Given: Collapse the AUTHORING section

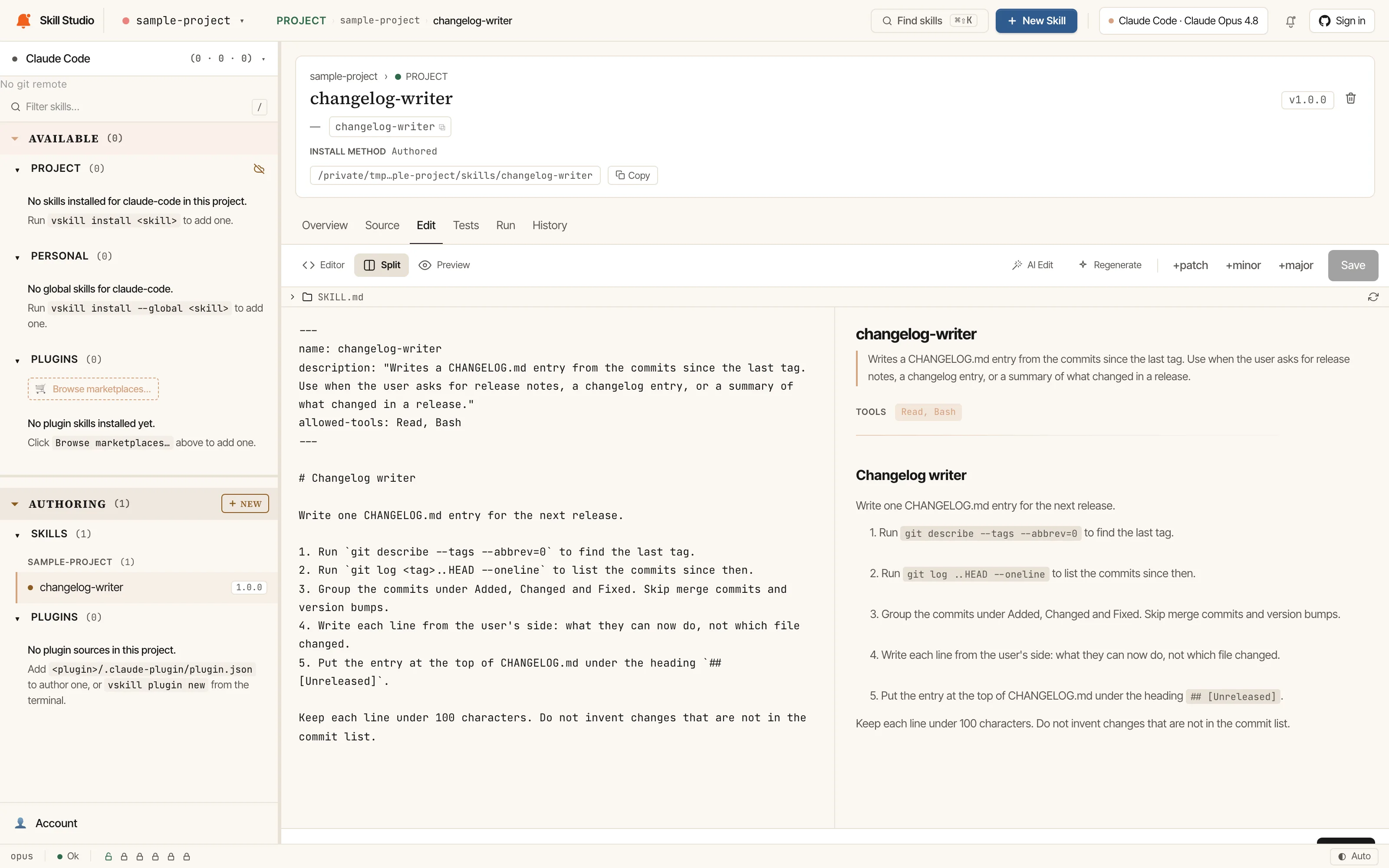Looking at the screenshot, I should 15,504.
